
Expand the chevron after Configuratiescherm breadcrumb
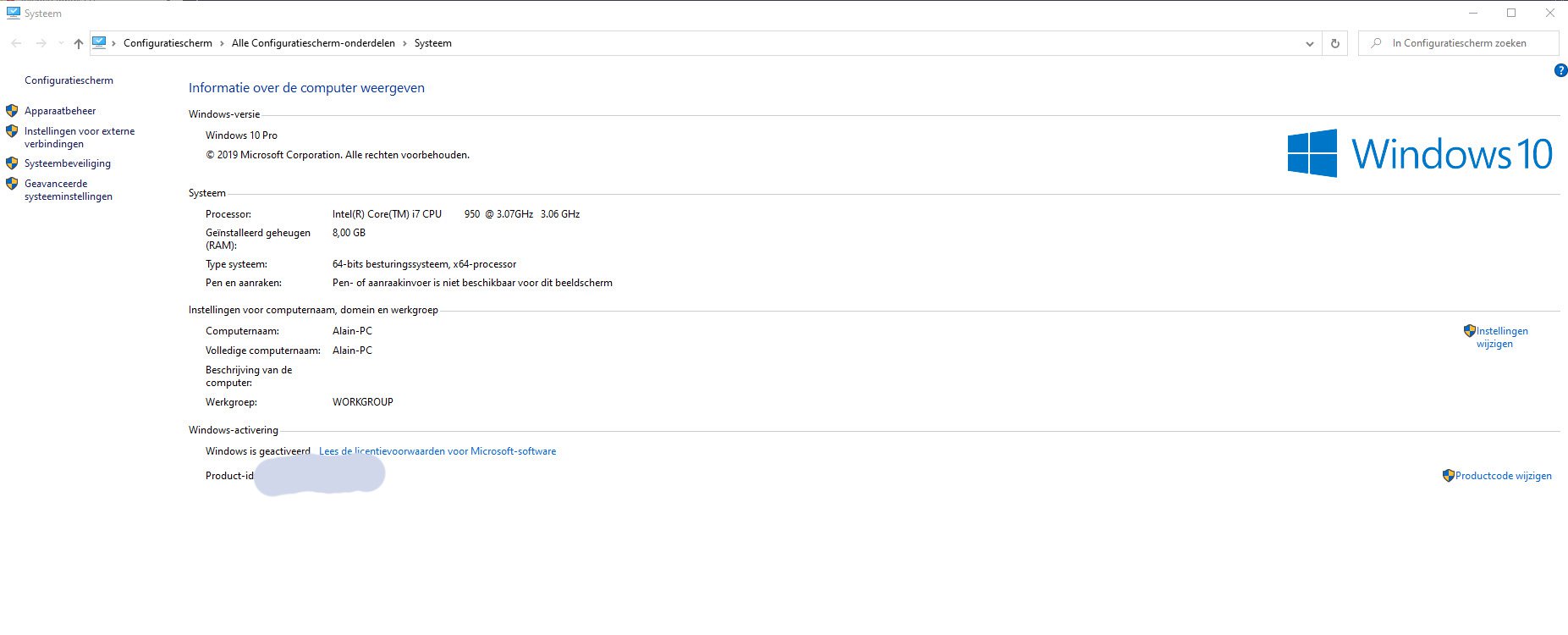pos(223,43)
